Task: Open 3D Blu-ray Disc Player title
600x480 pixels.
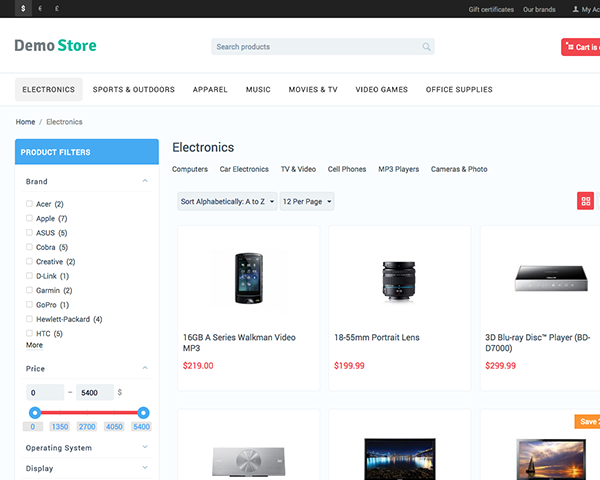Action: [x=538, y=343]
